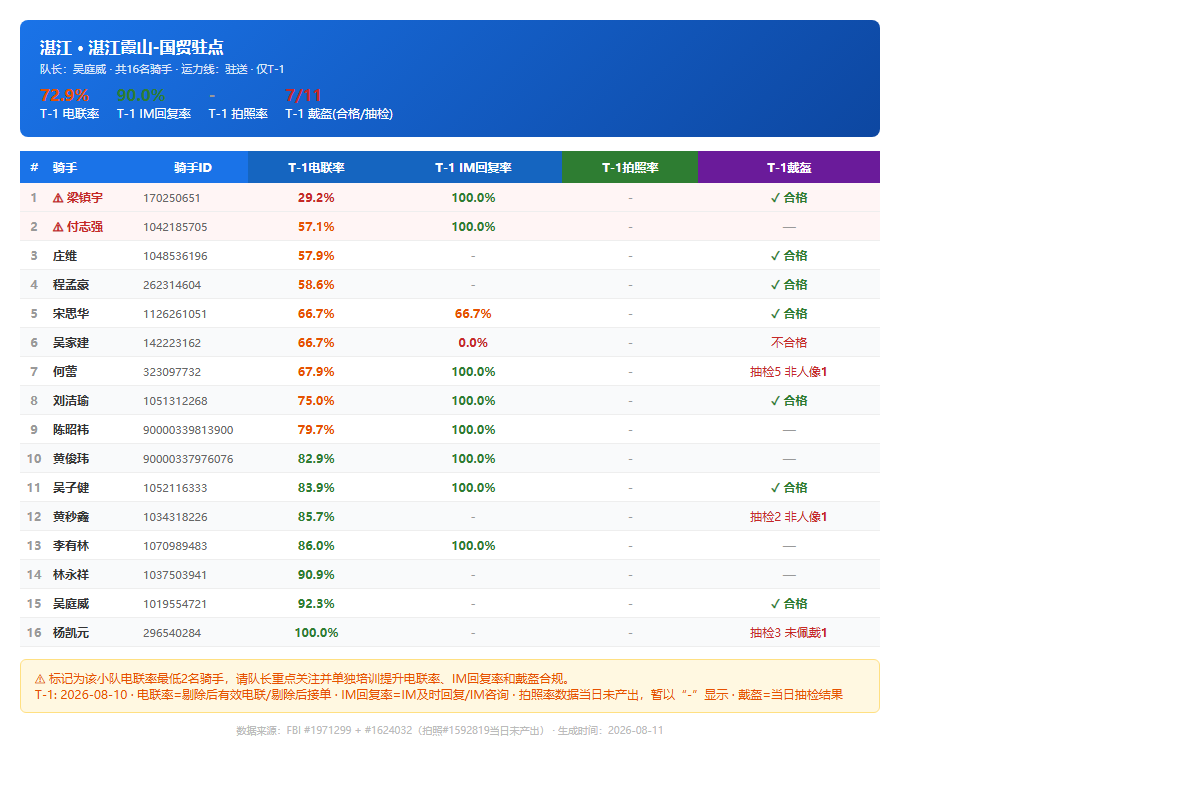
Task: Select rider ID 1042185705
Action: click(x=175, y=227)
